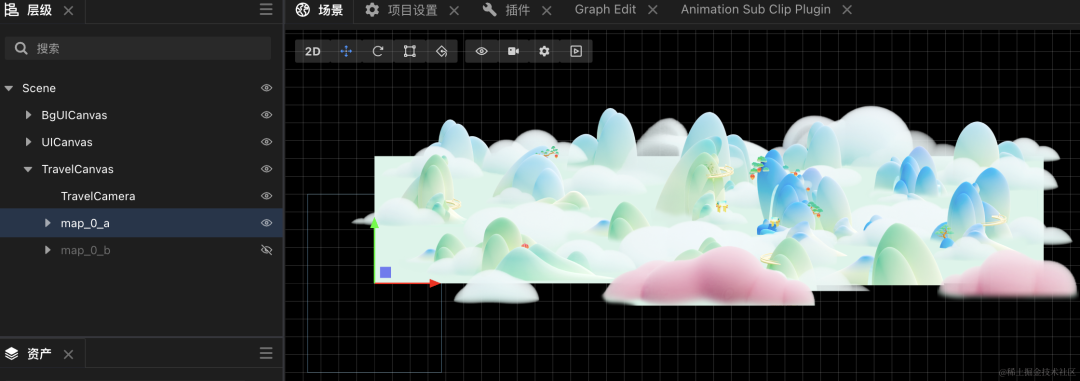Close the 项目设置 tab
This screenshot has width=1080, height=381.
[454, 10]
